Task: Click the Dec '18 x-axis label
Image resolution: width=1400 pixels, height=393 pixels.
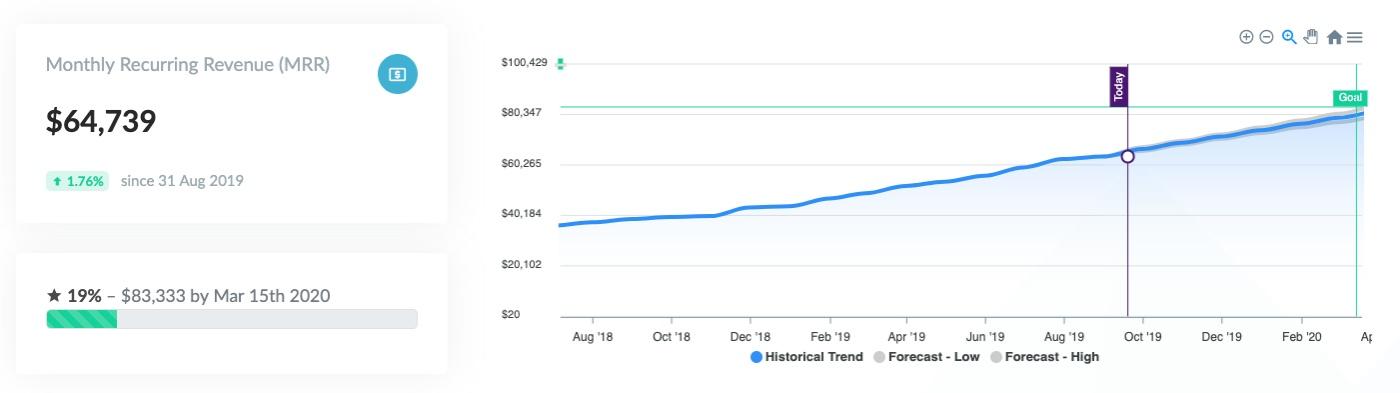Action: tap(750, 337)
